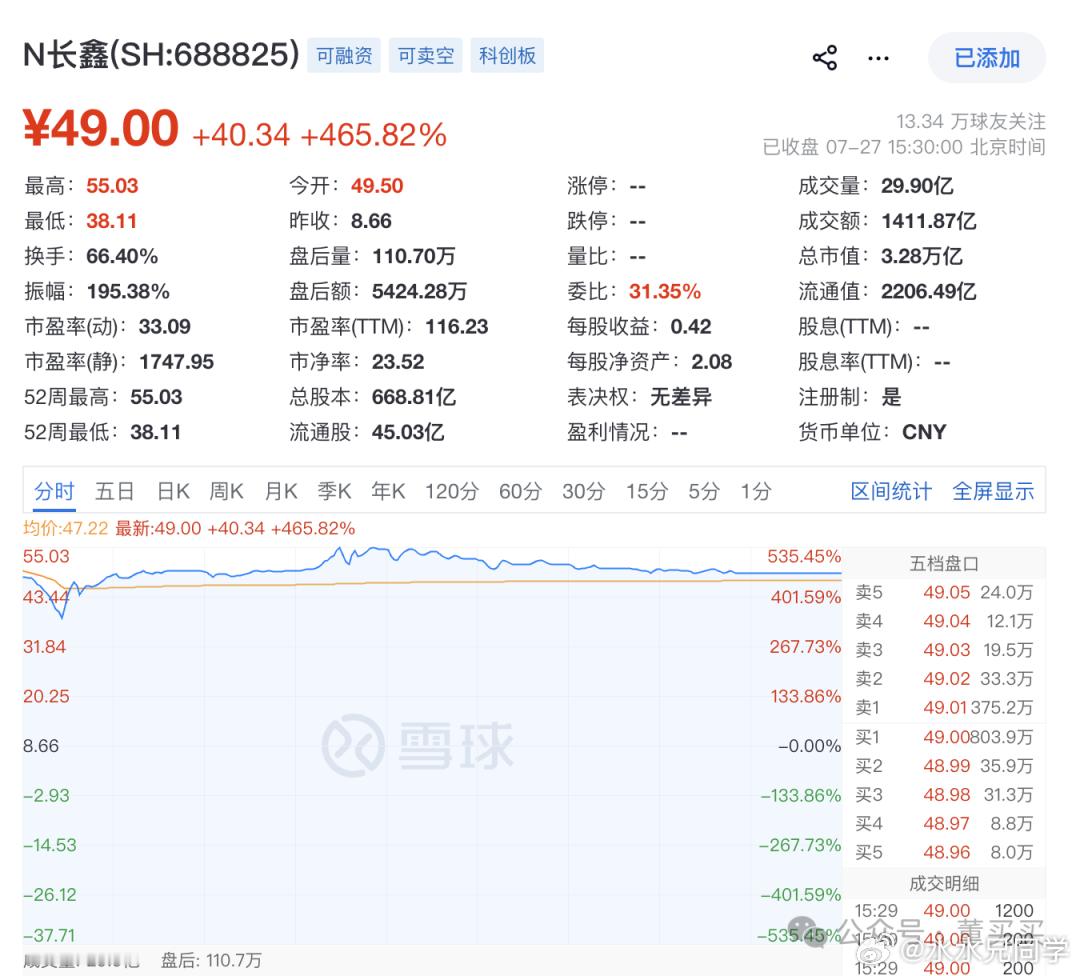
Task: Click the 盘后量 value 110.70万
Action: 414,256
